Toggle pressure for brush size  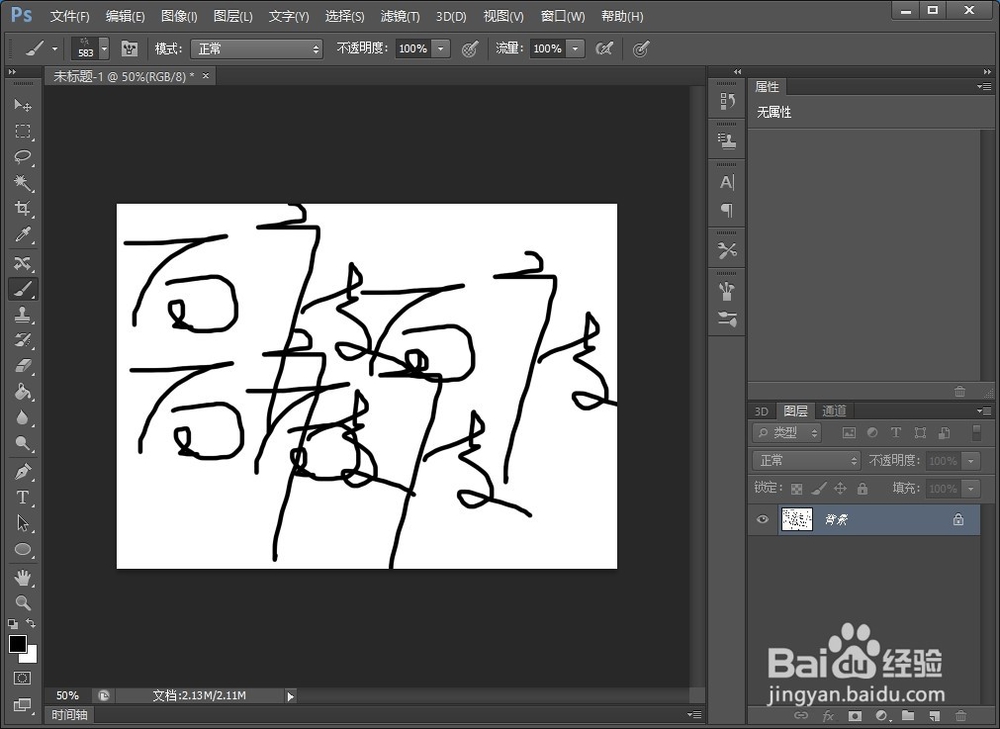pyautogui.click(x=640, y=48)
